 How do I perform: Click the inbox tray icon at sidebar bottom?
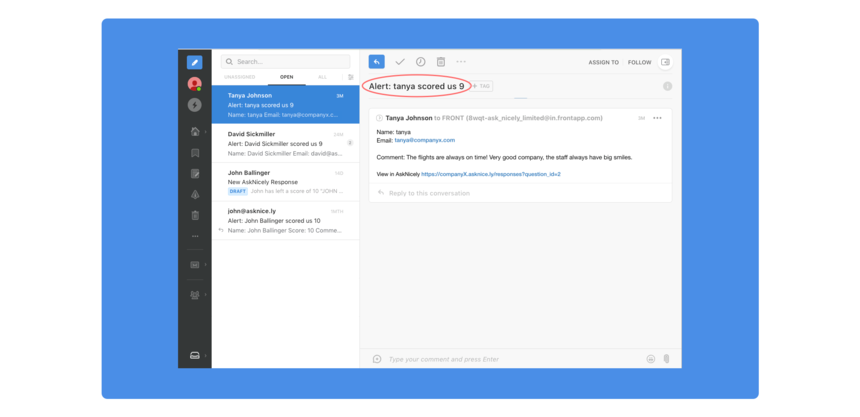pos(195,356)
